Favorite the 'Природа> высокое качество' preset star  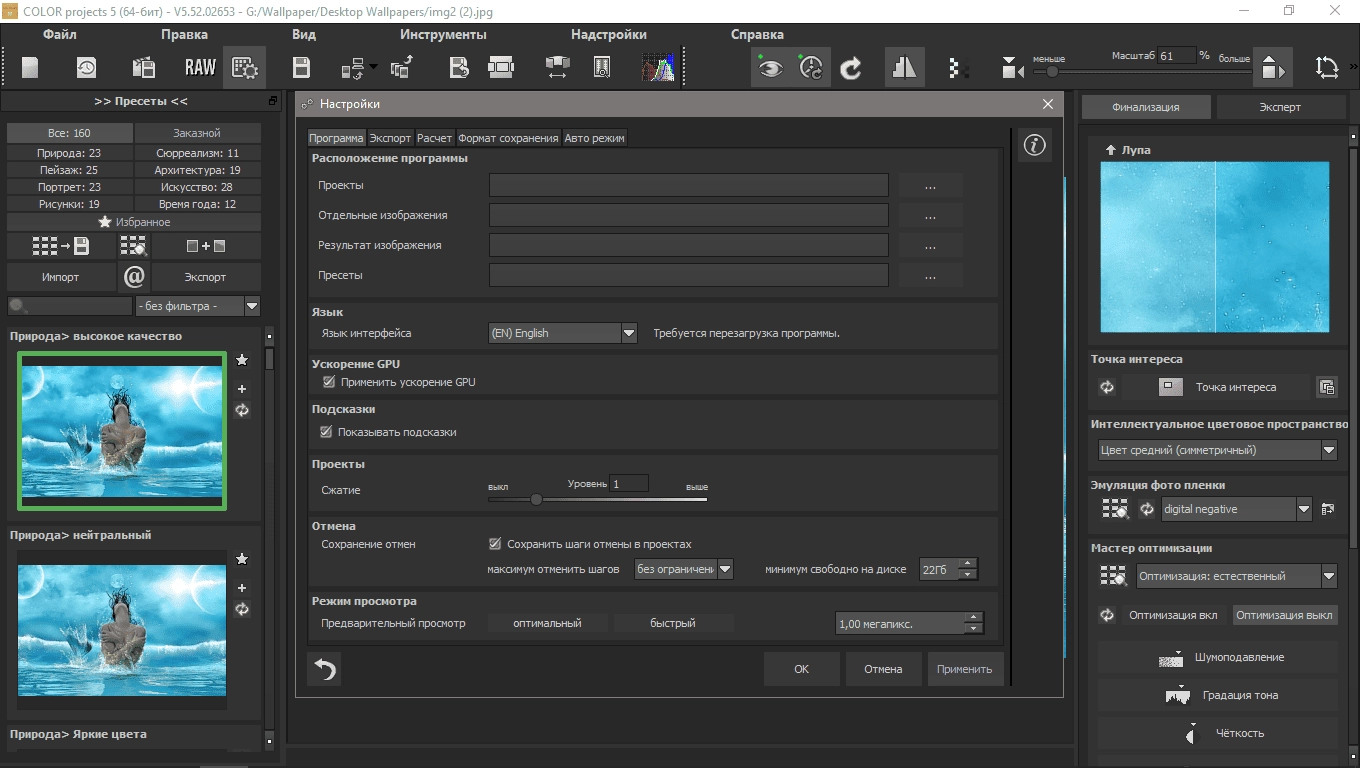[242, 360]
